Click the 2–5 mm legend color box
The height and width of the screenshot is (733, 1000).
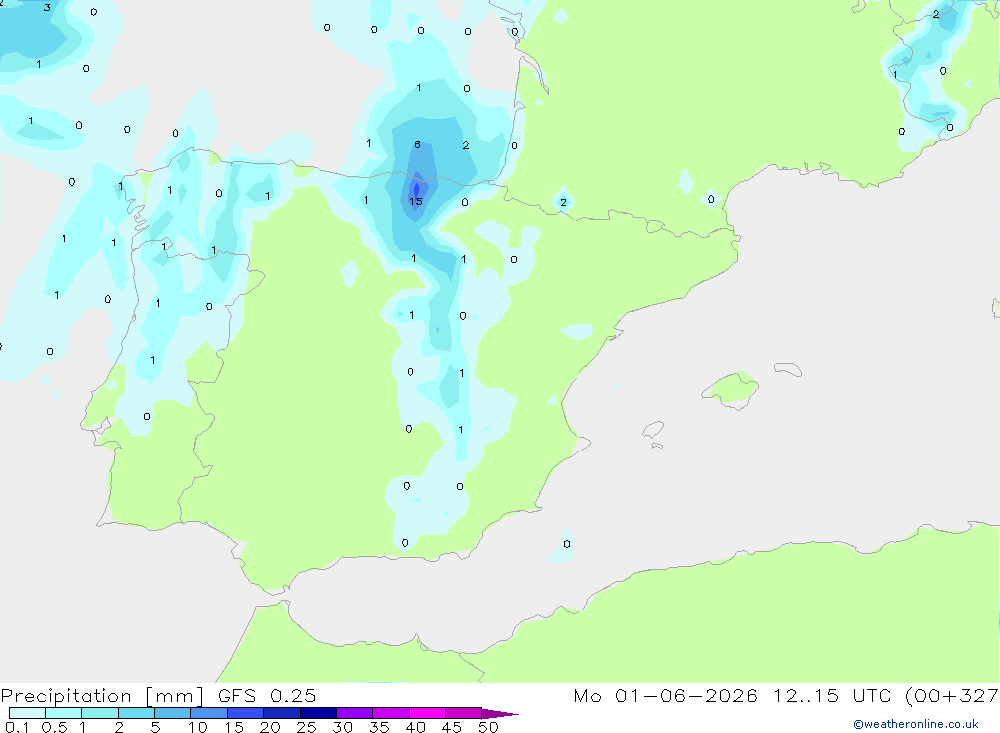(136, 713)
